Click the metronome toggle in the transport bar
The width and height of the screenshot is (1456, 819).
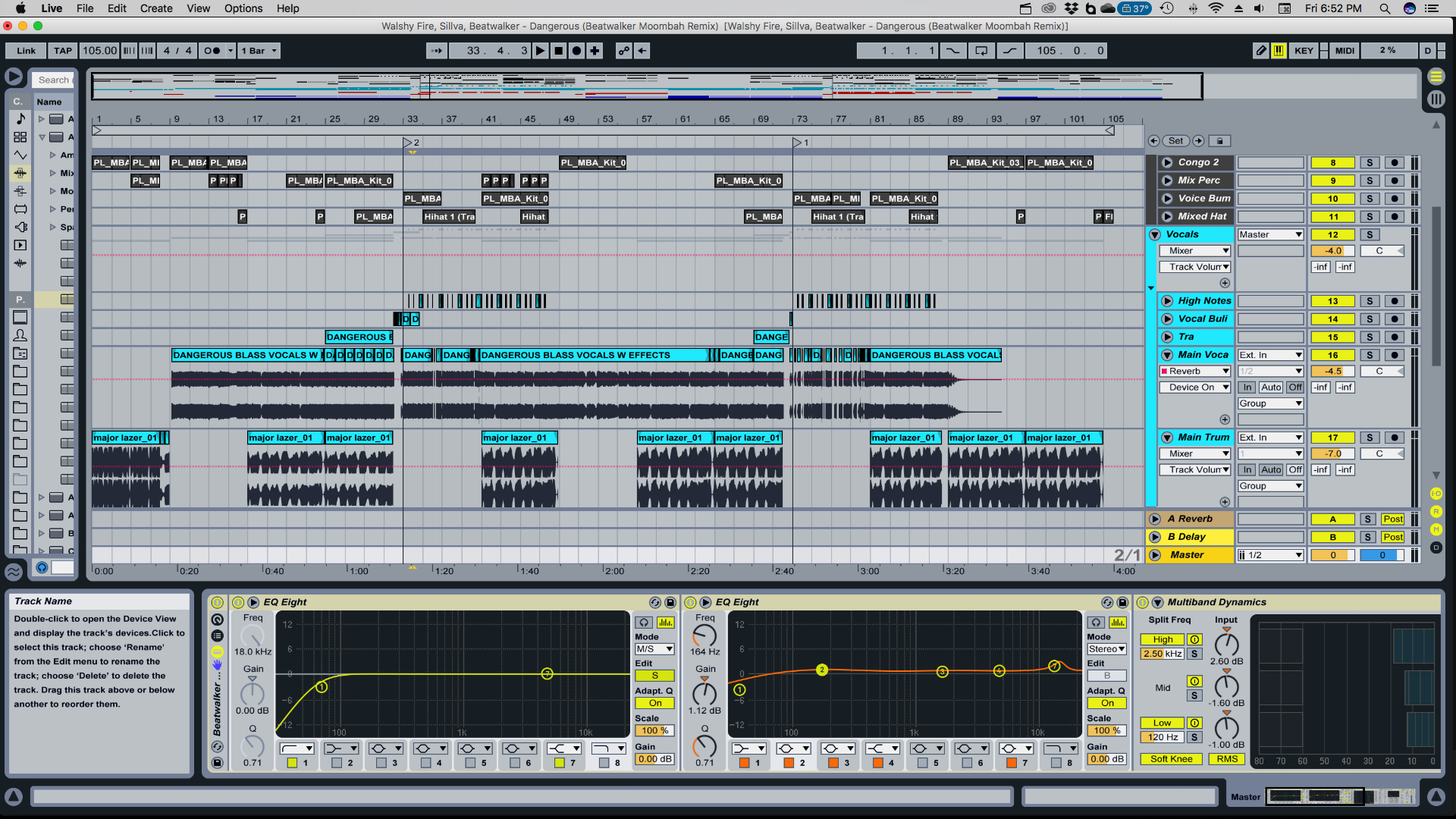click(213, 51)
